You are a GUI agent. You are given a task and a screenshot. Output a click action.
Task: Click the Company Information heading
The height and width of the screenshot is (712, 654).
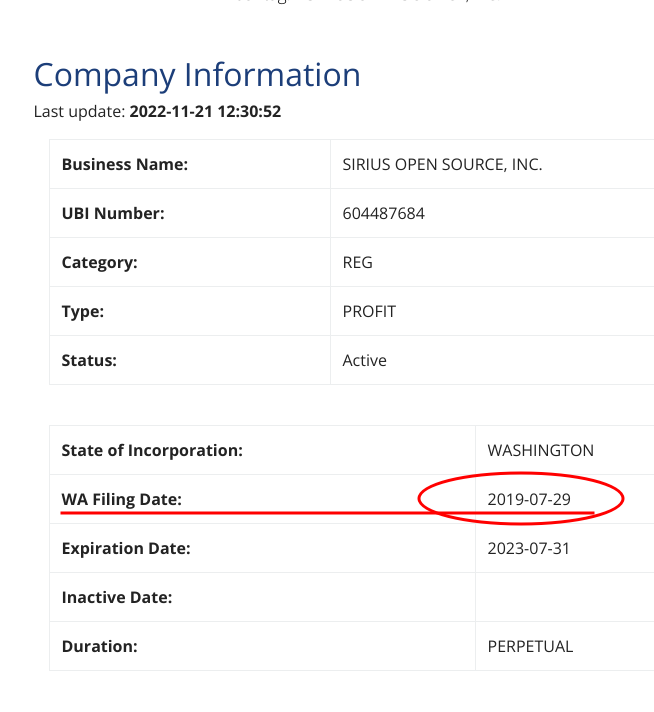[x=197, y=75]
